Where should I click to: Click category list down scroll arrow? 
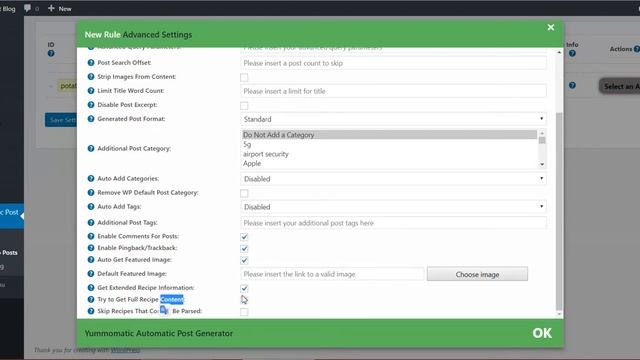[542, 164]
